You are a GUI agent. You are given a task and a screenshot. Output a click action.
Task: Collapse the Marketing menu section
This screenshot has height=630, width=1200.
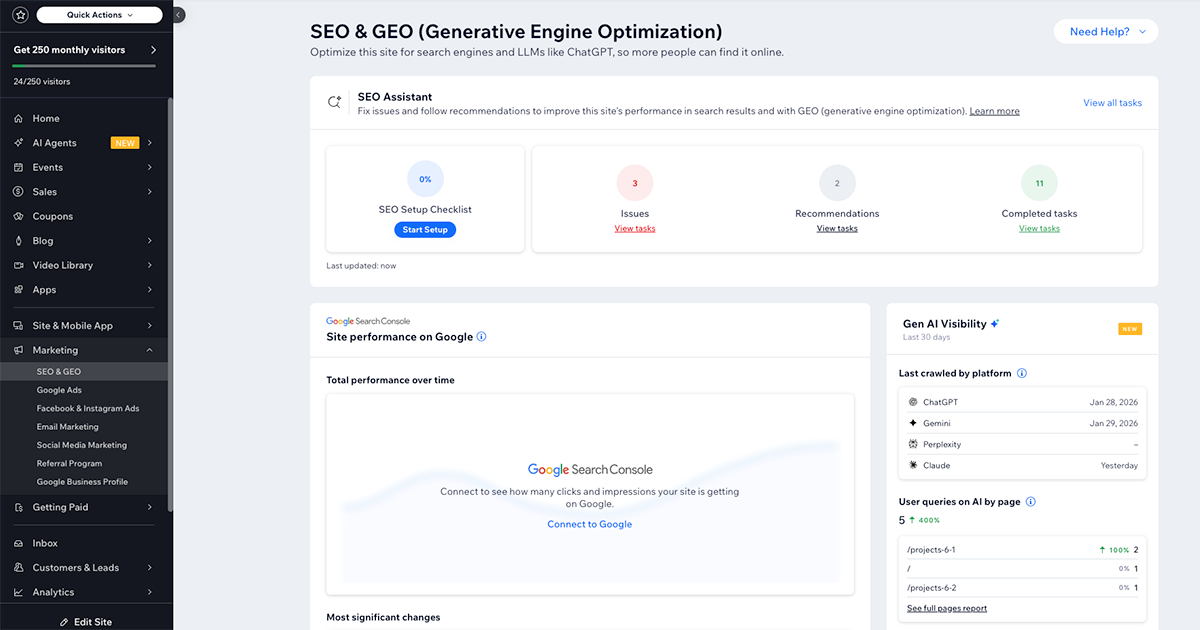pyautogui.click(x=149, y=350)
